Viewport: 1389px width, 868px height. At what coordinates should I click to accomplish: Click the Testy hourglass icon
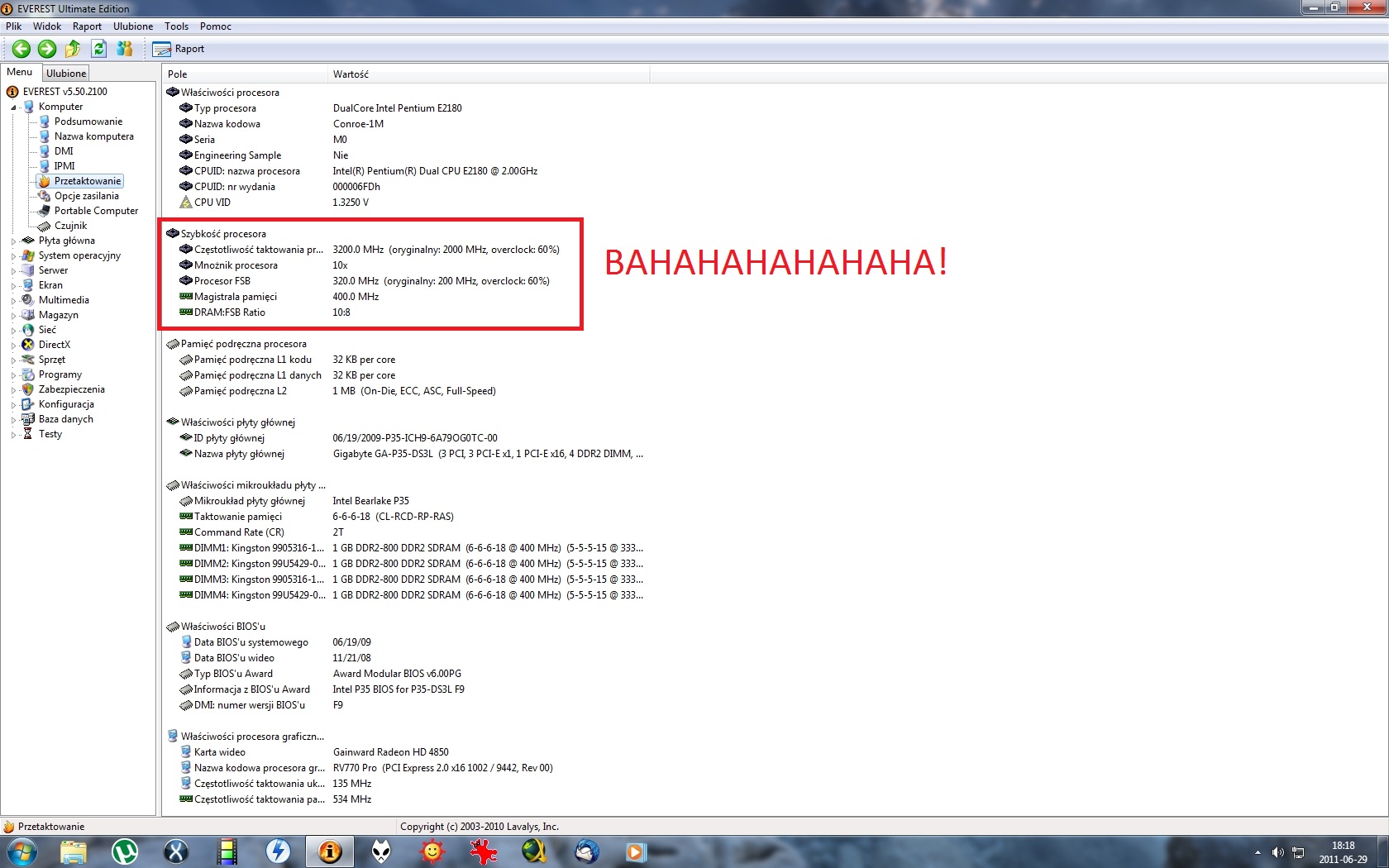pos(28,434)
